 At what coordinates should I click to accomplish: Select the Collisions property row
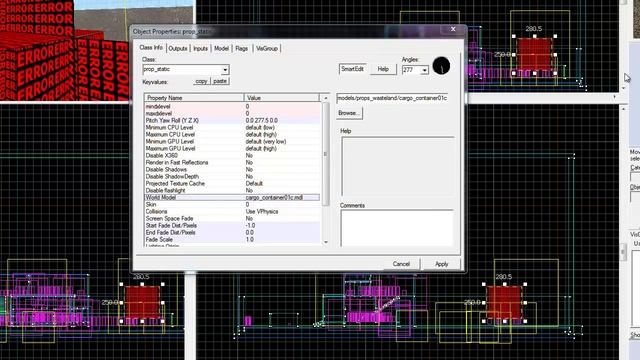tap(232, 211)
